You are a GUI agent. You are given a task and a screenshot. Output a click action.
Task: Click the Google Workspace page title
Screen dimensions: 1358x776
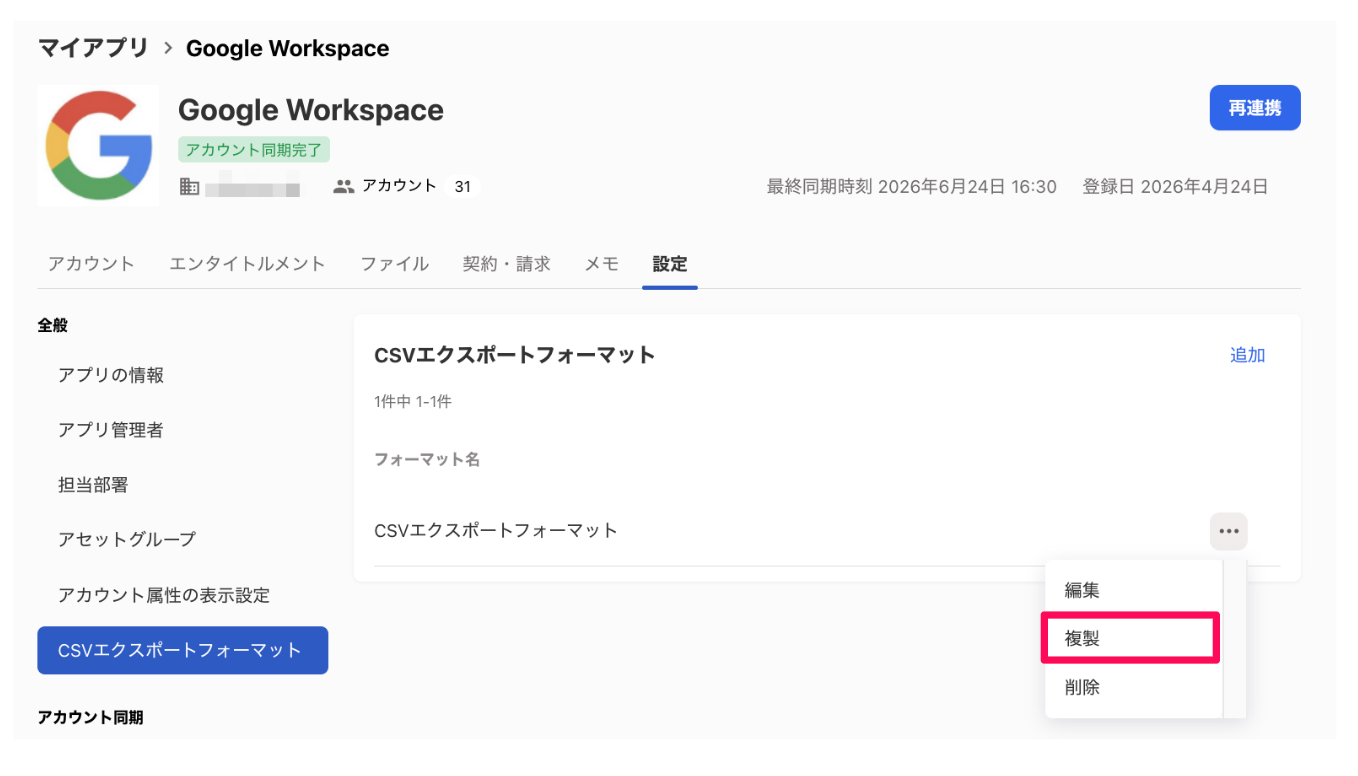pyautogui.click(x=311, y=110)
